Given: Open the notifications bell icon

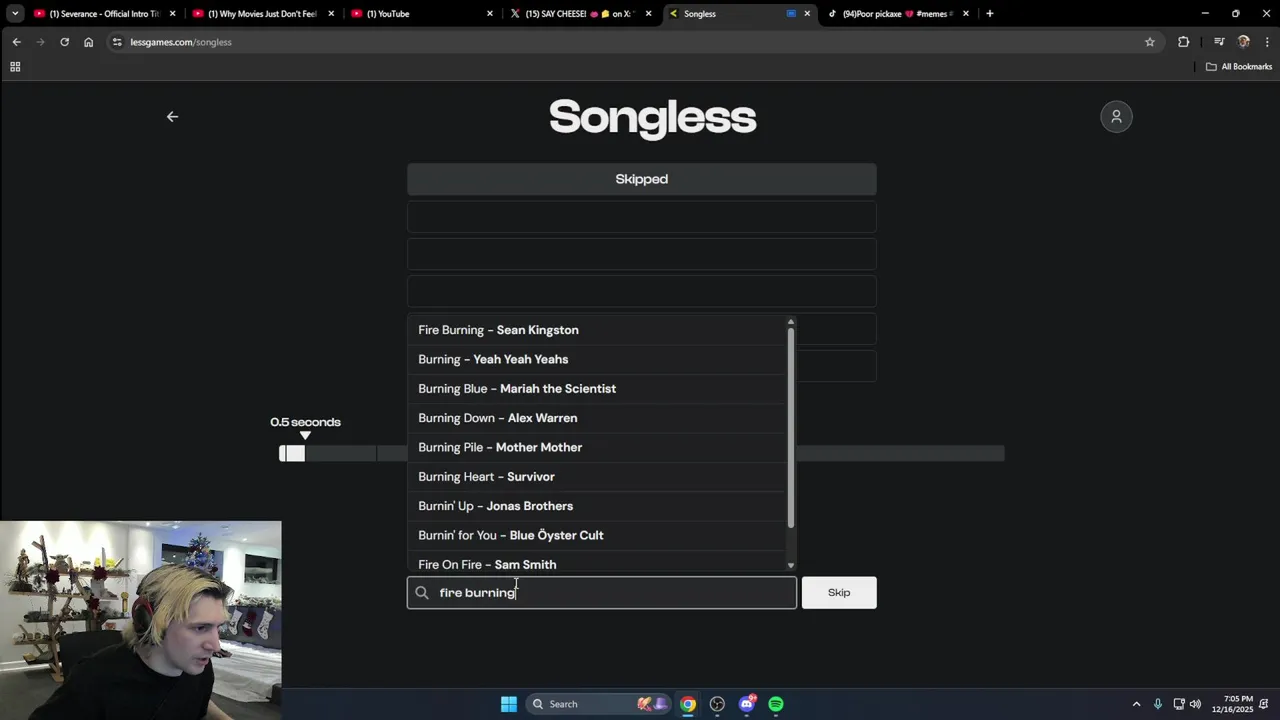Looking at the screenshot, I should (1265, 704).
